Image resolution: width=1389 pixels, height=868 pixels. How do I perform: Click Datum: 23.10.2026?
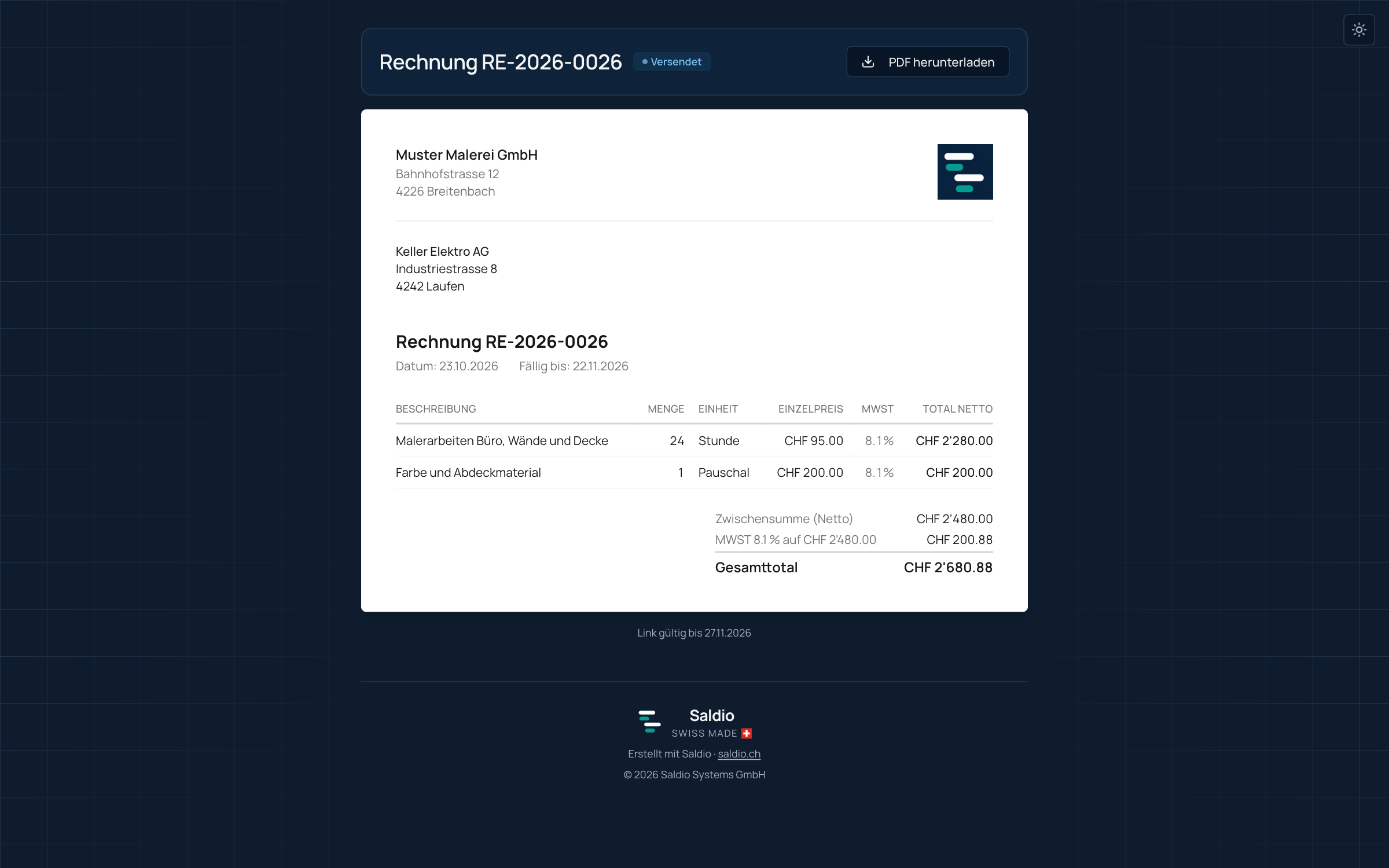pyautogui.click(x=447, y=366)
